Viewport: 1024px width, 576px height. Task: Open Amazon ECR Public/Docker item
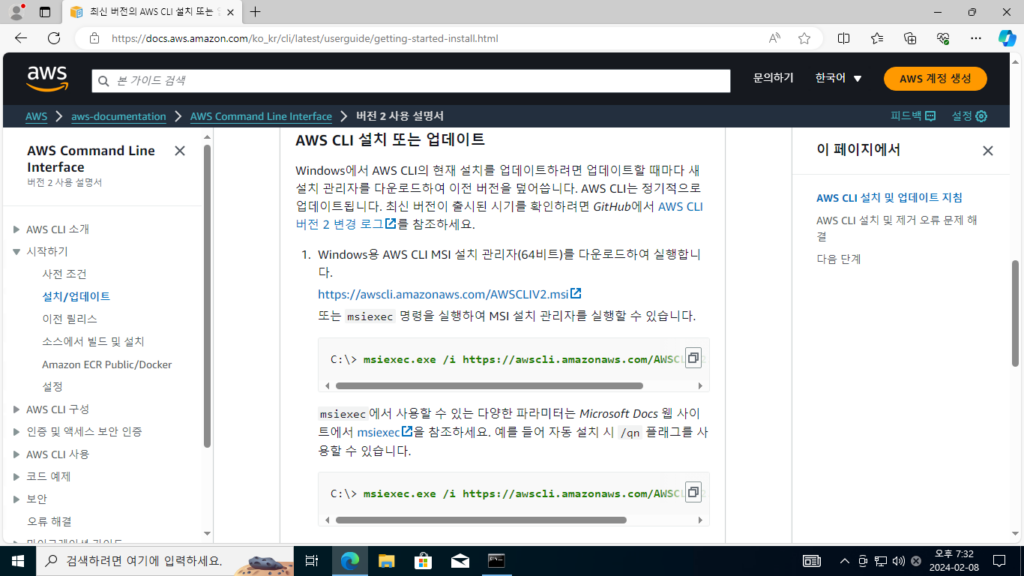point(106,364)
